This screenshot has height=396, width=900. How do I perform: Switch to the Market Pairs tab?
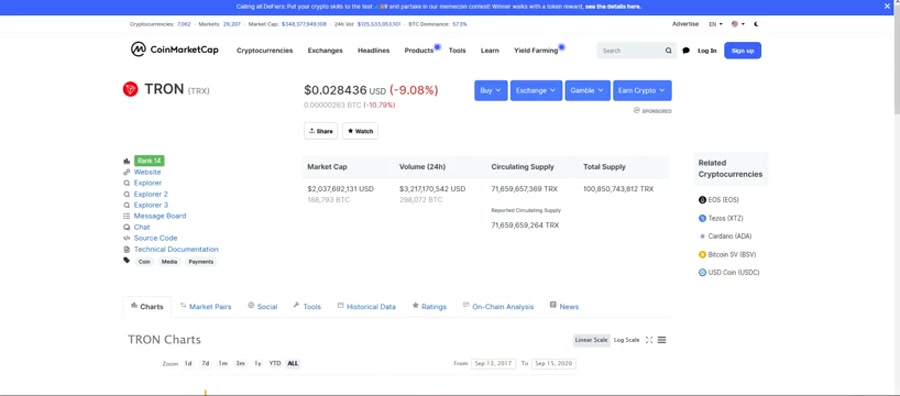point(205,306)
